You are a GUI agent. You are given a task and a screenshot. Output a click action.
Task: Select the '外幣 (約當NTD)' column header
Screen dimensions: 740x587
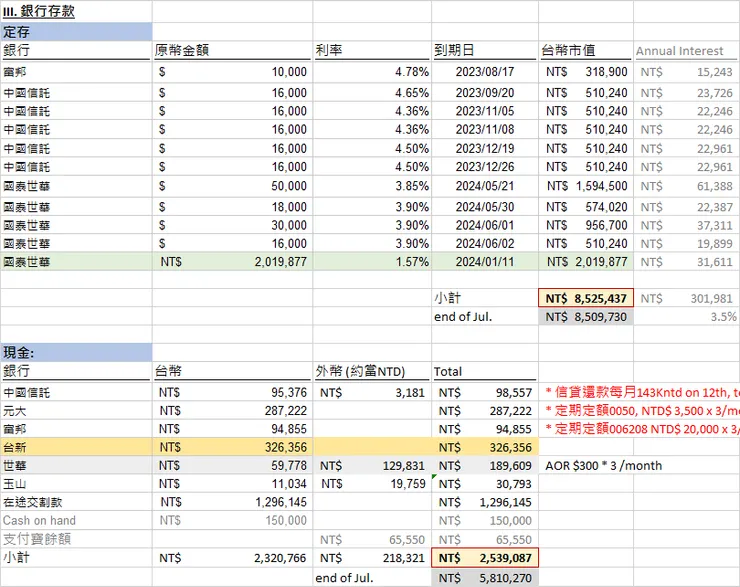click(360, 371)
